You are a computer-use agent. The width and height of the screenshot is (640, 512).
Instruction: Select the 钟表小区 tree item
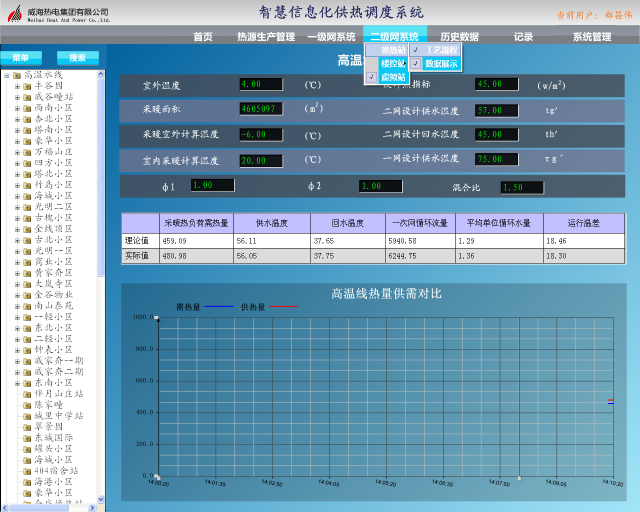[x=53, y=350]
